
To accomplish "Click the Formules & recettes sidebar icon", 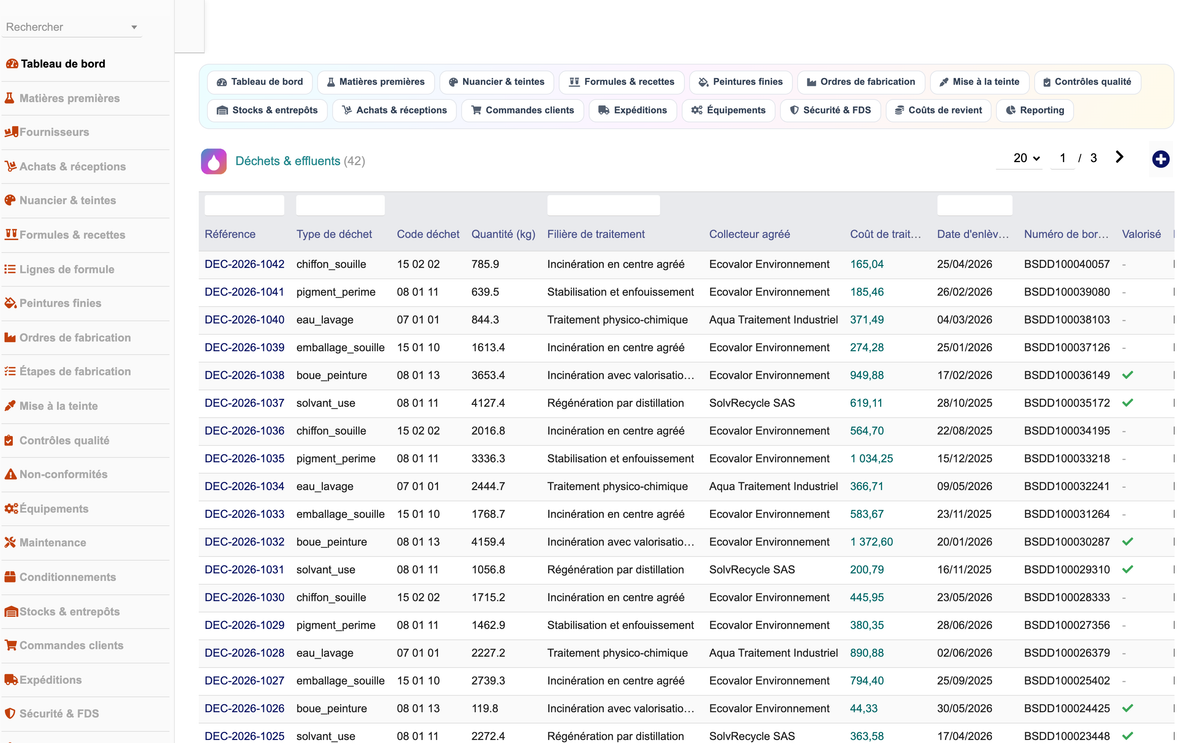I will [x=11, y=235].
